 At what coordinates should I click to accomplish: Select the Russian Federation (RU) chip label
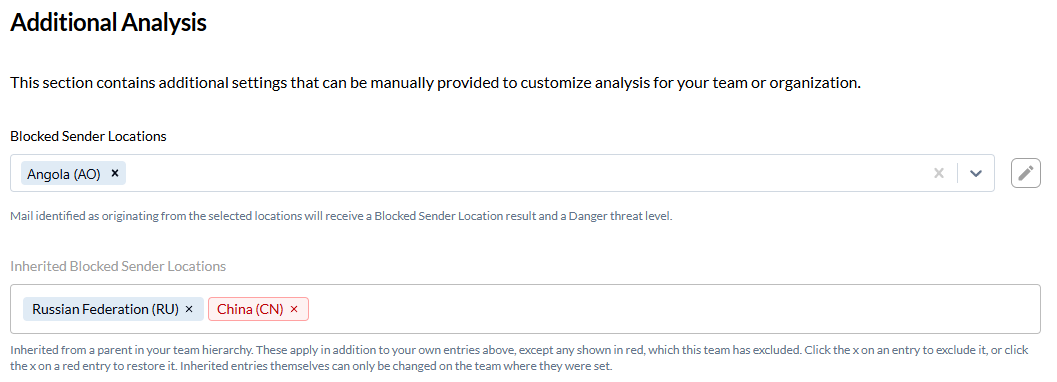(x=105, y=309)
